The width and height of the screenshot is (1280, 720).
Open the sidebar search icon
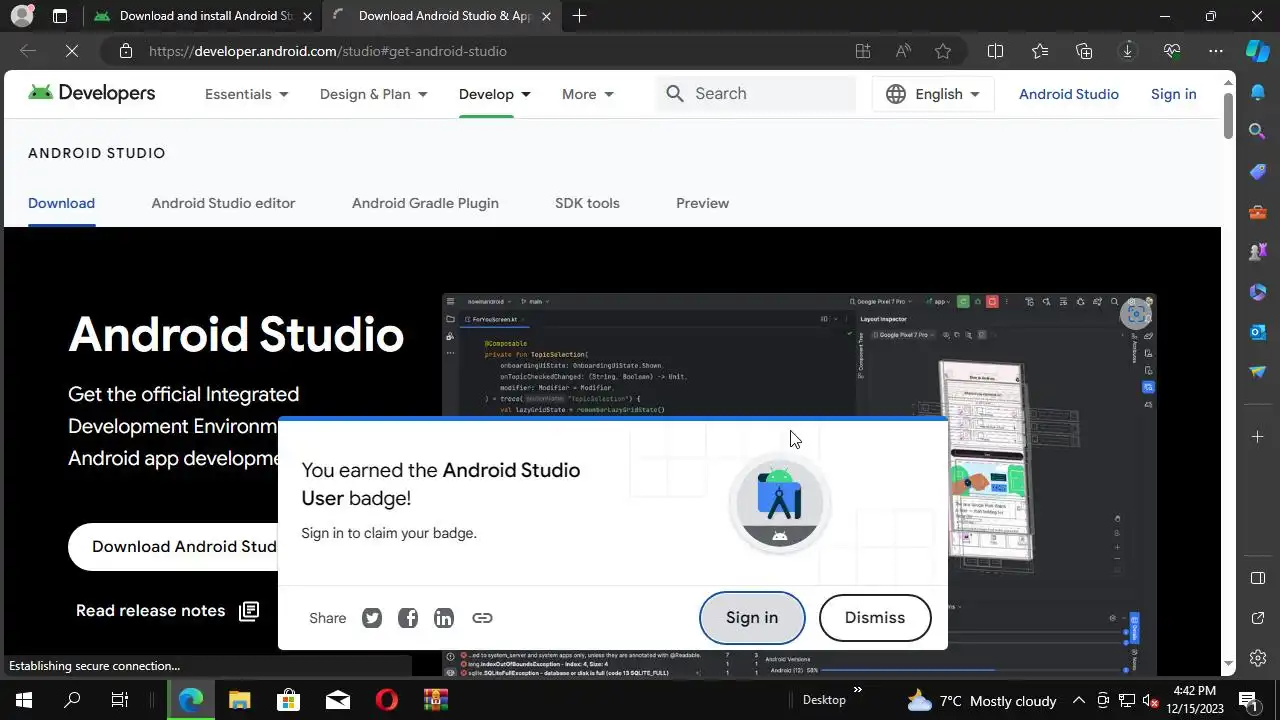pyautogui.click(x=1258, y=131)
